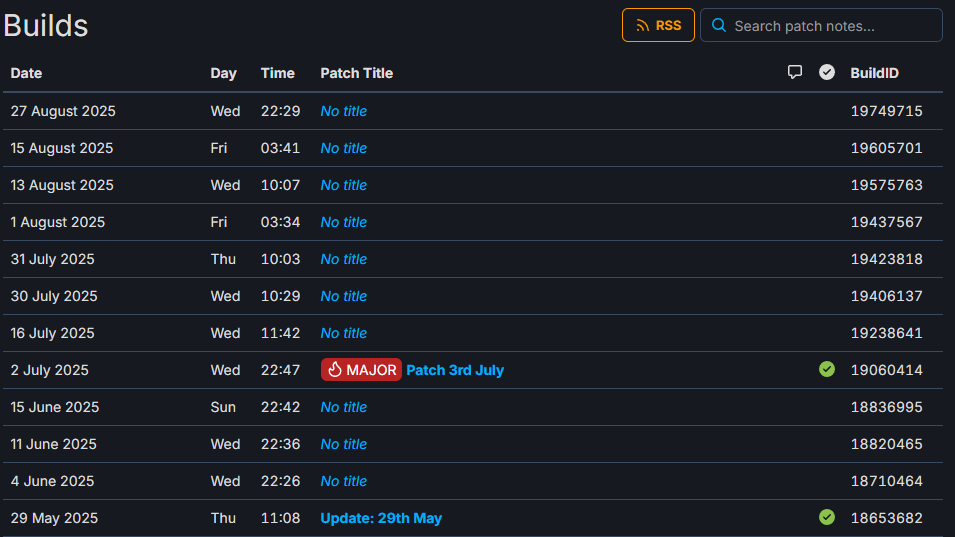Click the red MAJOR flame badge
The image size is (955, 537).
point(361,370)
